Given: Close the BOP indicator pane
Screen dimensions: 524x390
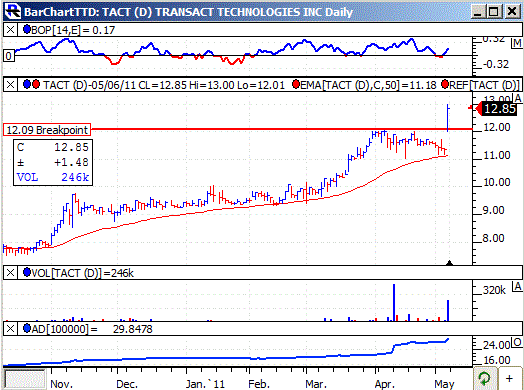Looking at the screenshot, I should (10, 30).
